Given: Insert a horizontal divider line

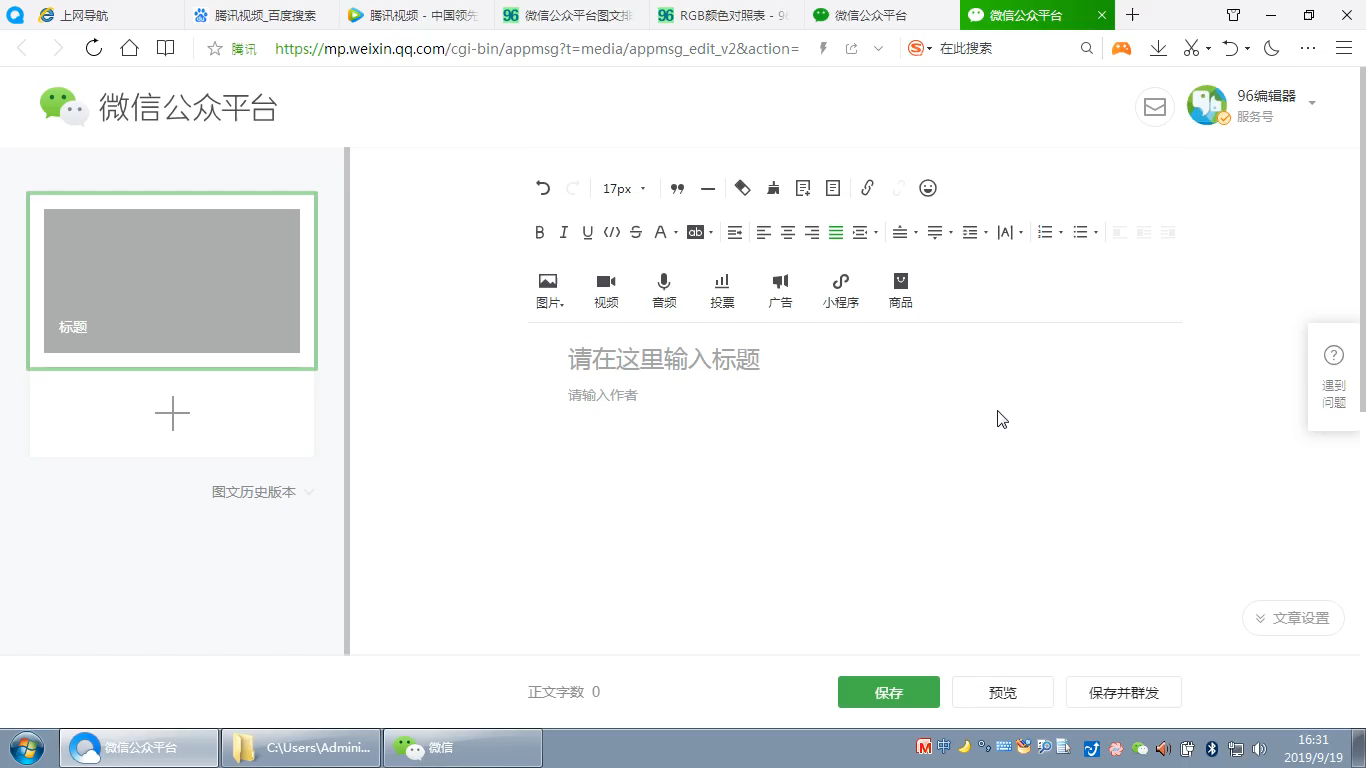Looking at the screenshot, I should click(708, 188).
